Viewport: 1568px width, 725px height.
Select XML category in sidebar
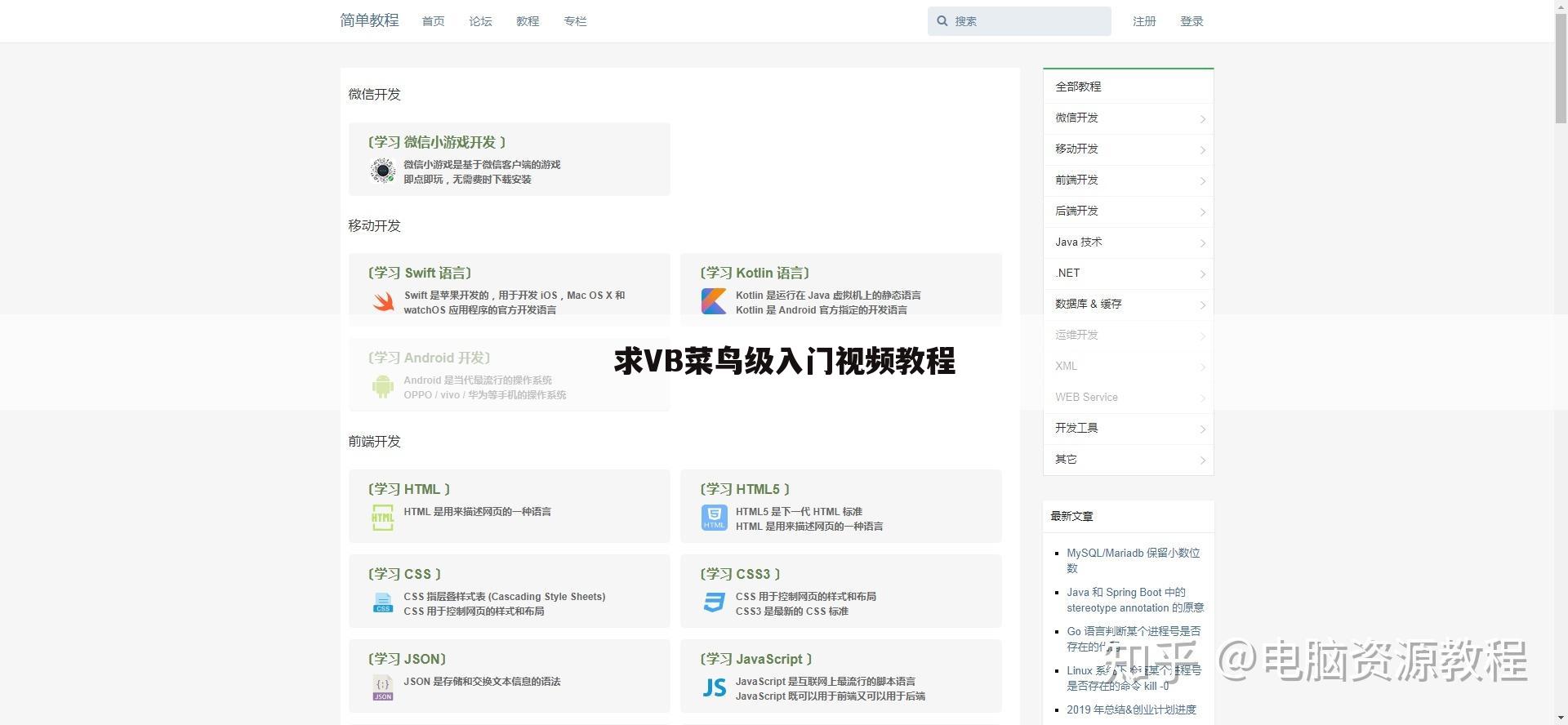(x=1128, y=366)
